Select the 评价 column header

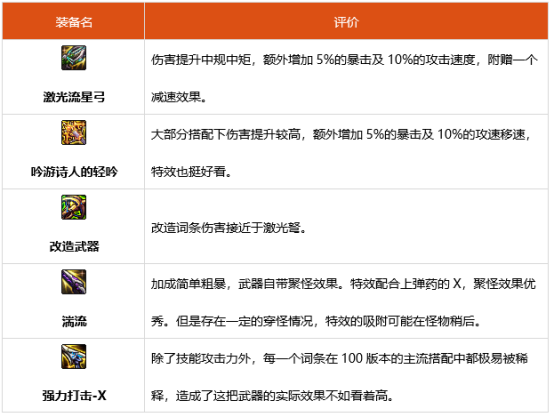346,22
